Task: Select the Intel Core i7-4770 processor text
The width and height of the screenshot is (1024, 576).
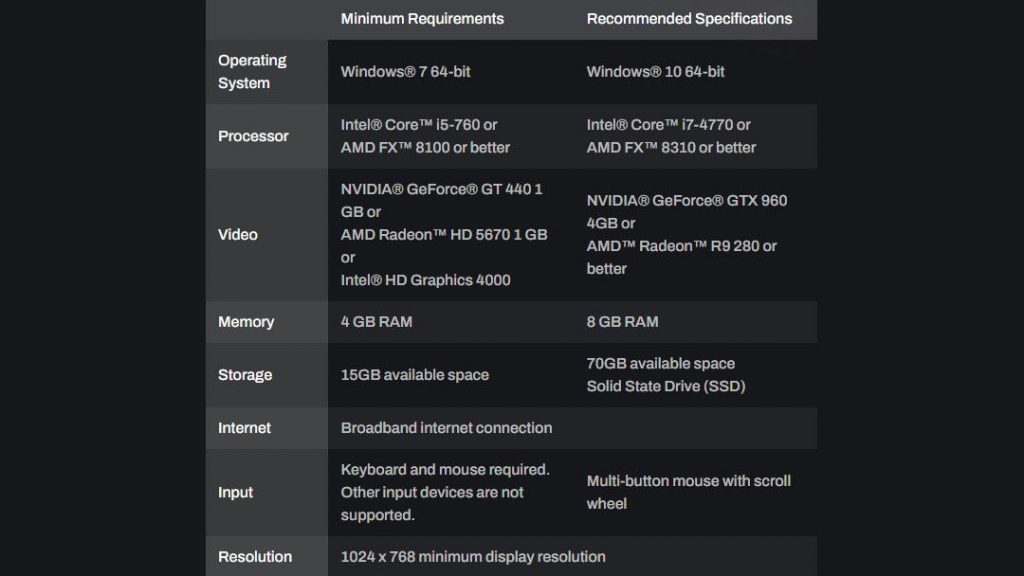Action: [x=668, y=125]
